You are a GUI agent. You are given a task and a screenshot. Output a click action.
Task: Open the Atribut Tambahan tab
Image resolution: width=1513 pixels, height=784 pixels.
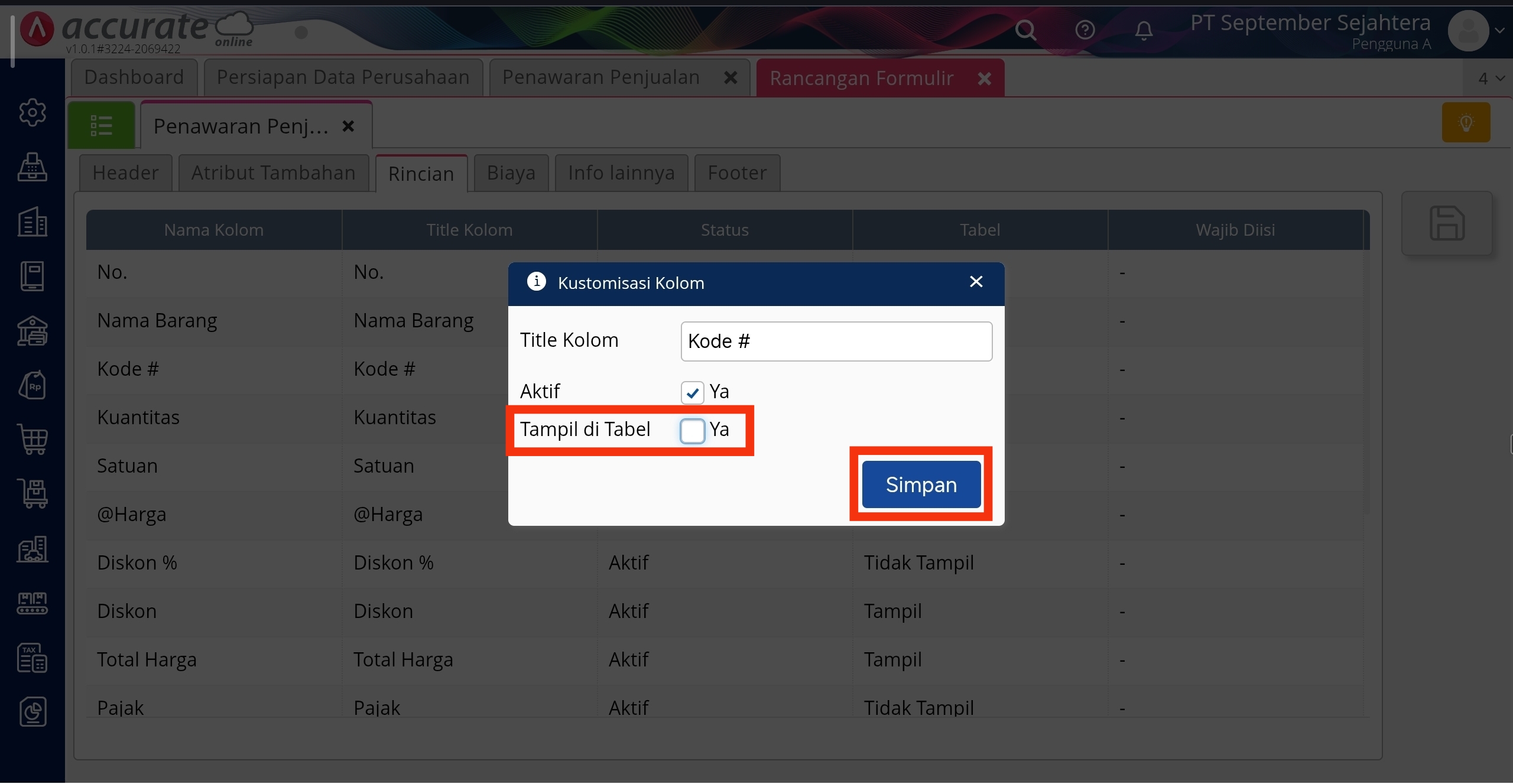tap(273, 173)
